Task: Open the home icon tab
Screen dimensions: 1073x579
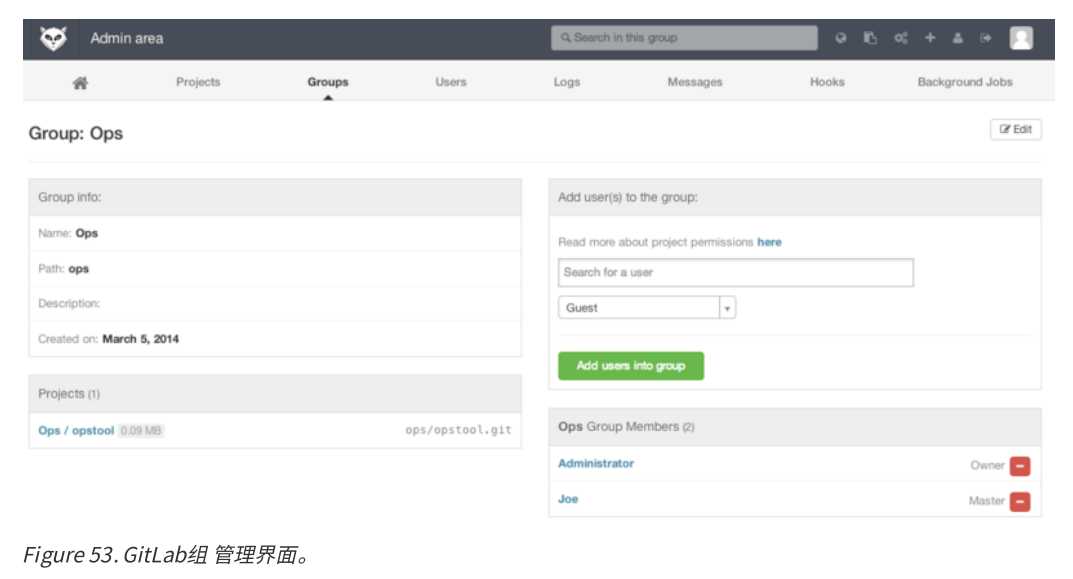Action: click(x=80, y=83)
